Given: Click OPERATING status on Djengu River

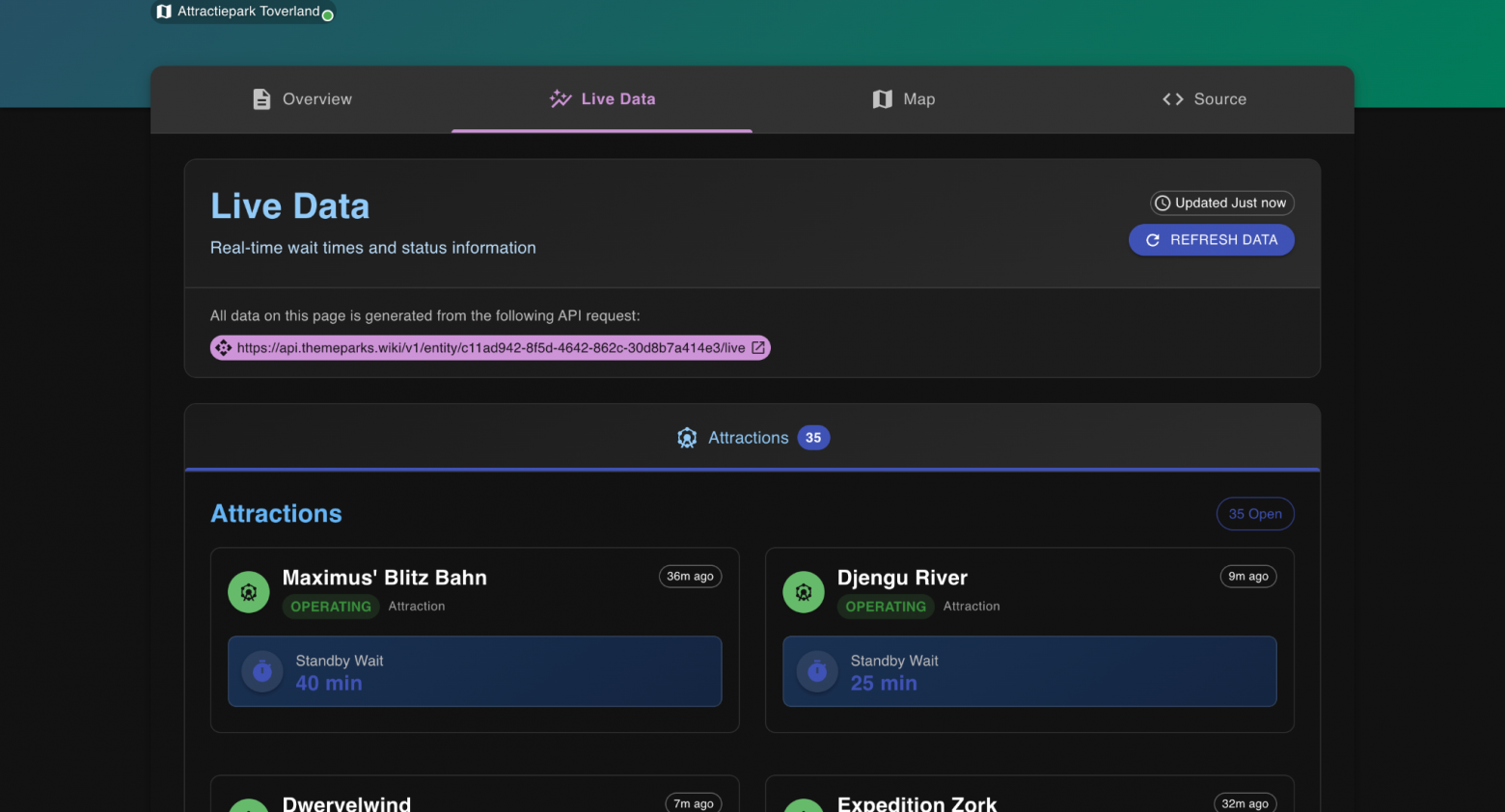Looking at the screenshot, I should (886, 607).
